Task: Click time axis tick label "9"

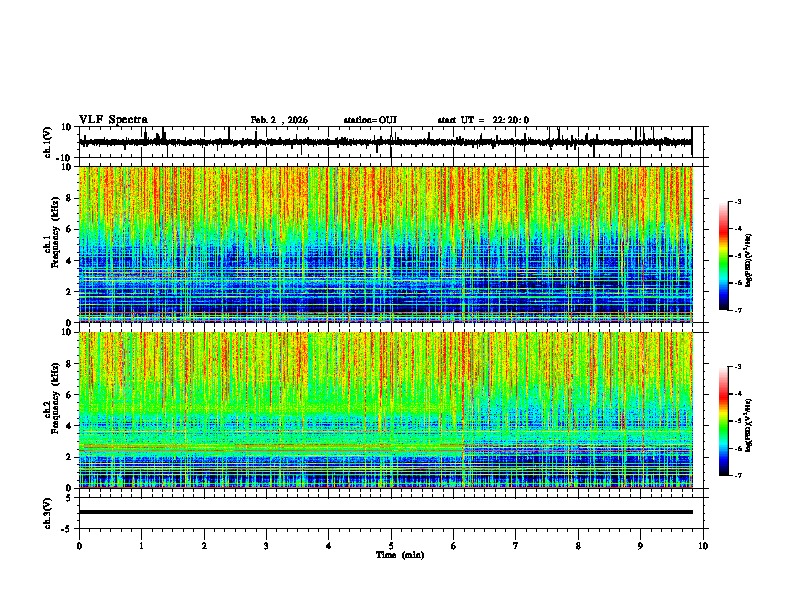Action: point(640,546)
